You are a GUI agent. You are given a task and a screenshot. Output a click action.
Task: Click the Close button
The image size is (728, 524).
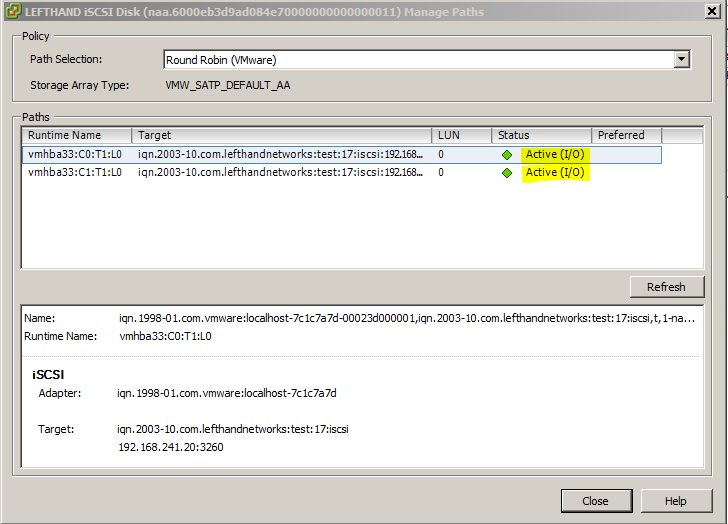(x=595, y=501)
